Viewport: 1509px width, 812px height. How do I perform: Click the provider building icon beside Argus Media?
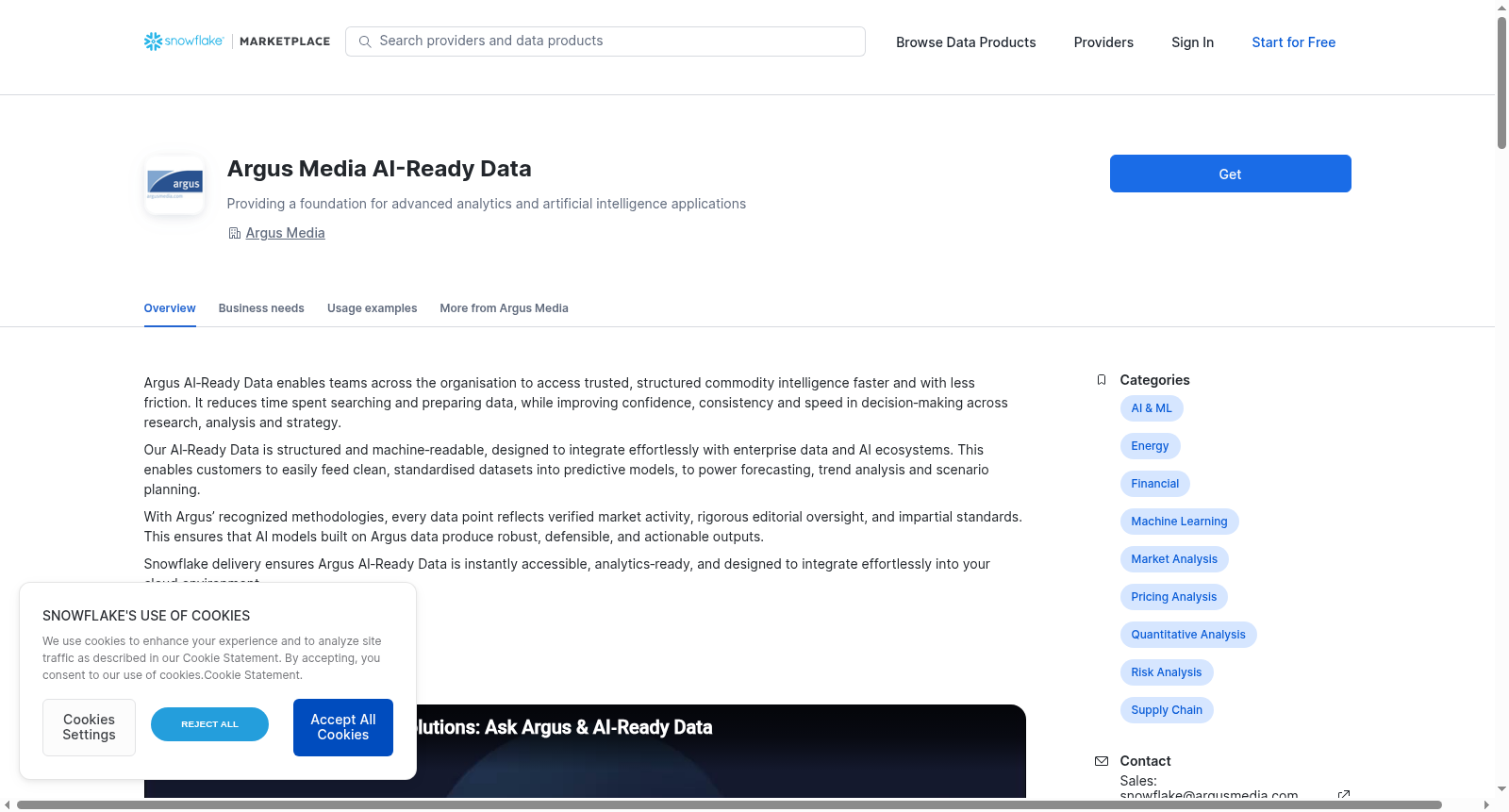(x=235, y=233)
